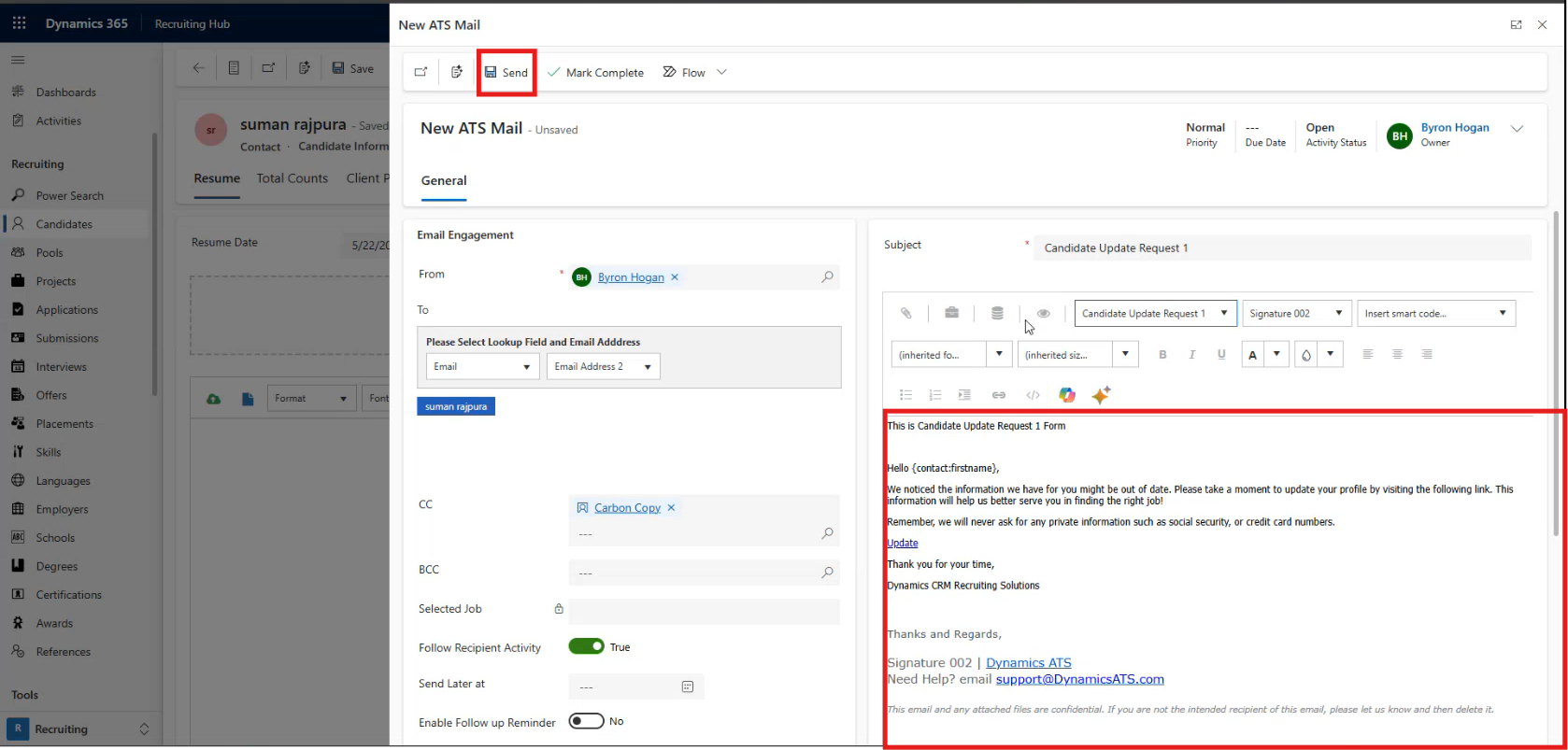Open Power Search in the sidebar

coord(69,196)
